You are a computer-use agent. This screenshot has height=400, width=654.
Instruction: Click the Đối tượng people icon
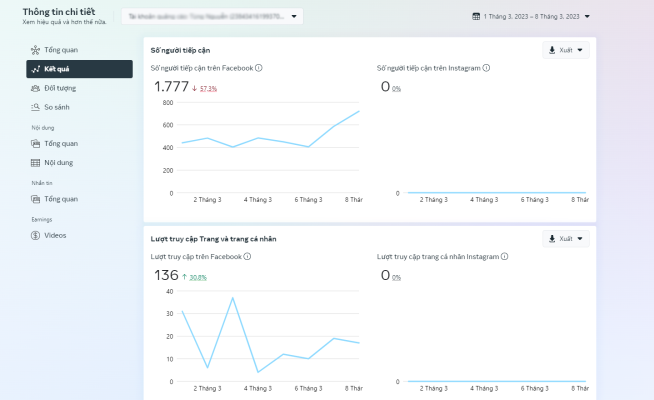click(36, 88)
